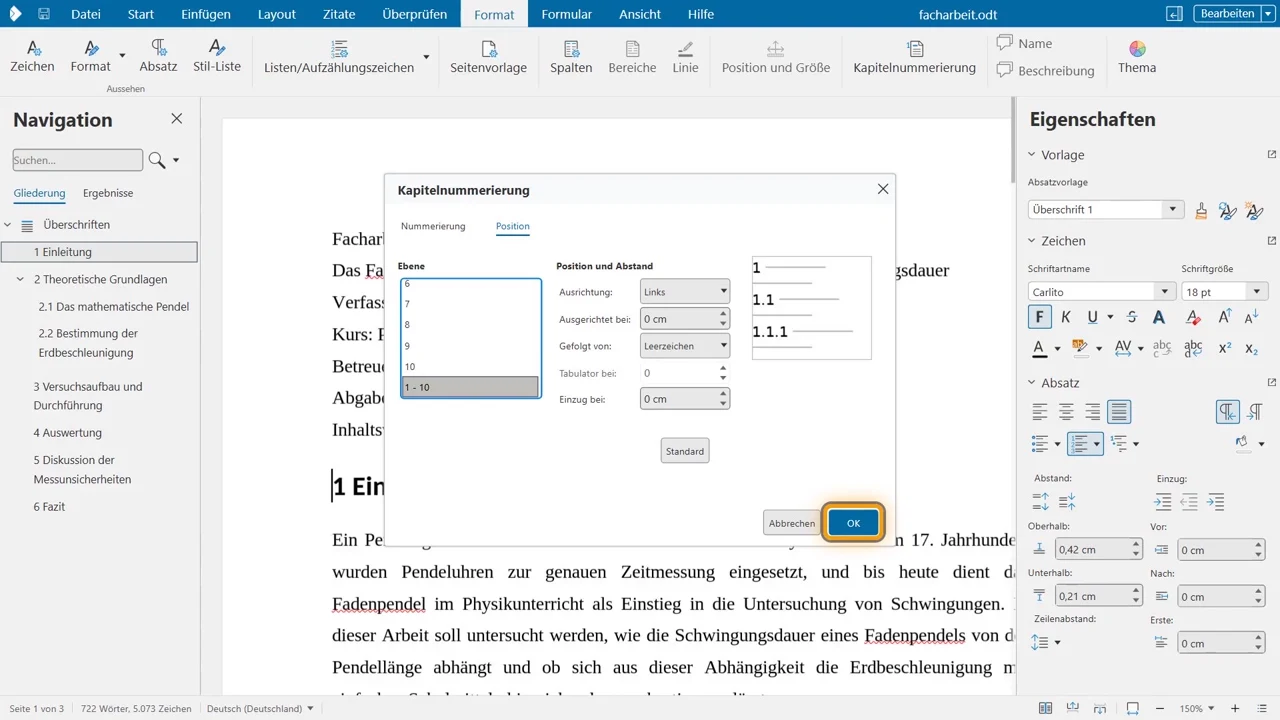1280x720 pixels.
Task: Toggle left-to-right text direction
Action: pos(1228,411)
